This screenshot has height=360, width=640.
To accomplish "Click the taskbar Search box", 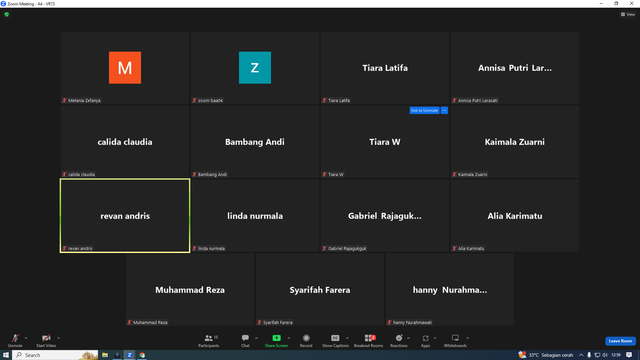I will coord(56,355).
